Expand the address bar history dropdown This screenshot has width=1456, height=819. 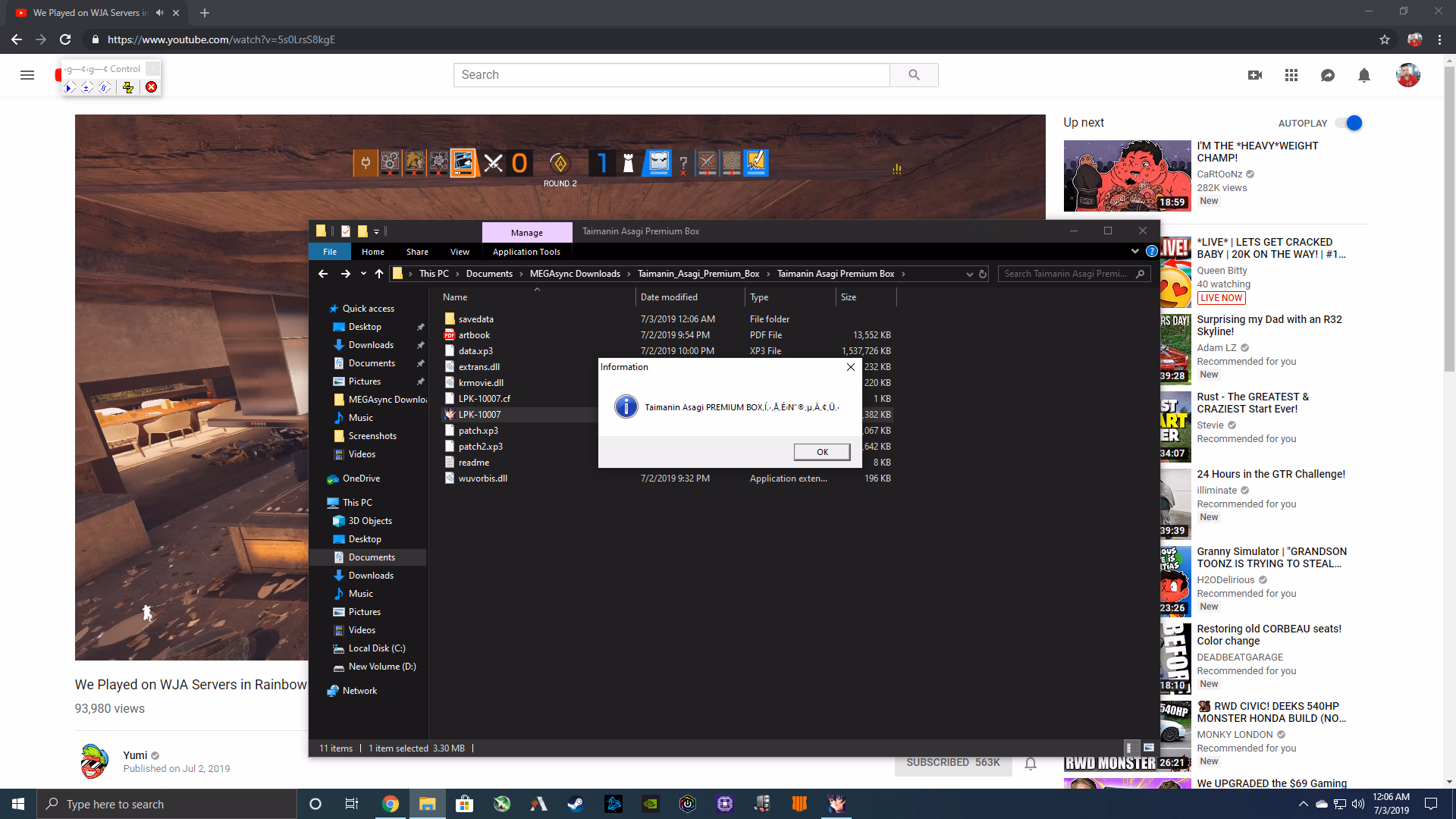[969, 274]
